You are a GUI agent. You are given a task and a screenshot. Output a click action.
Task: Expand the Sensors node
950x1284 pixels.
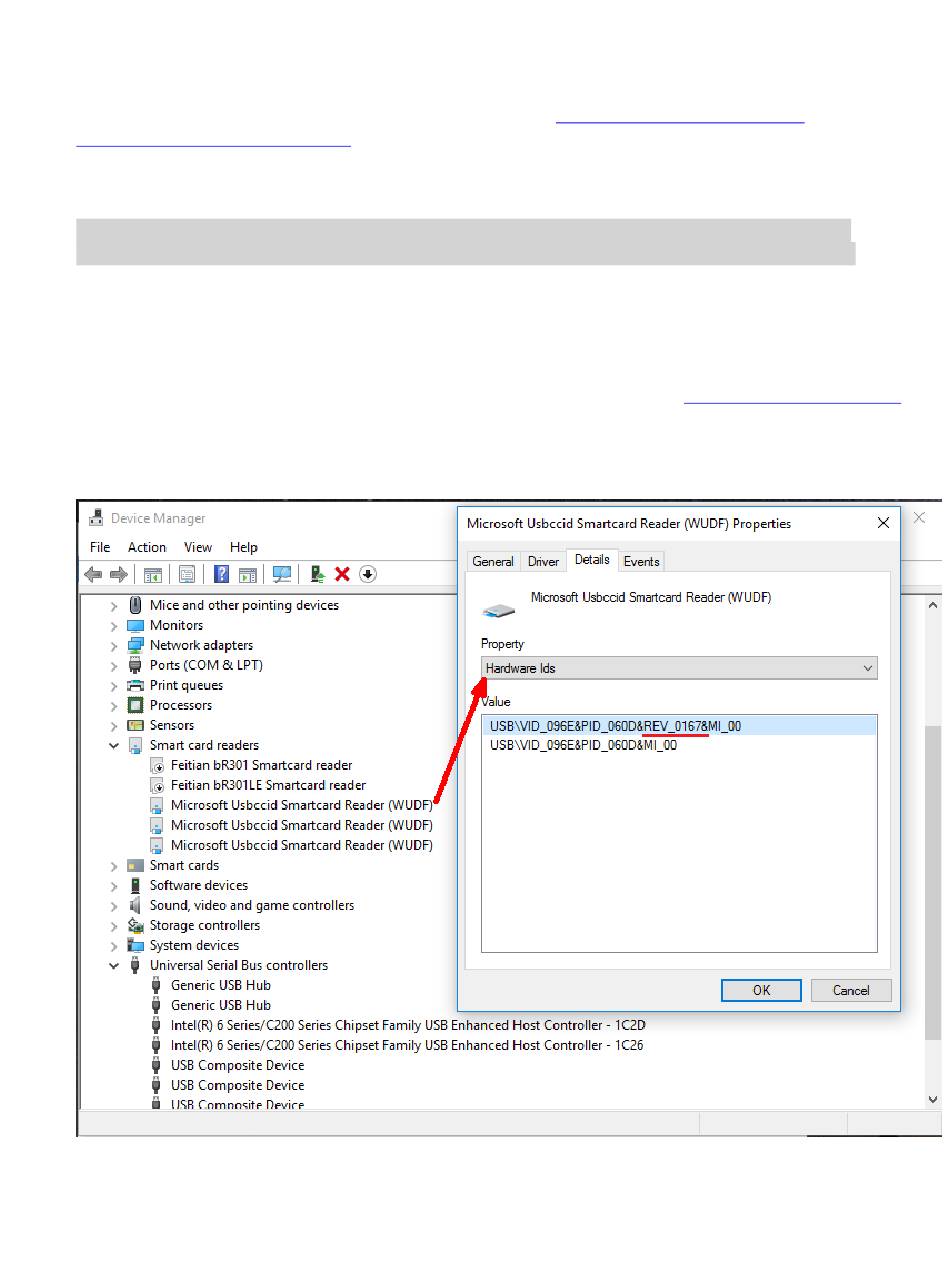coord(114,726)
